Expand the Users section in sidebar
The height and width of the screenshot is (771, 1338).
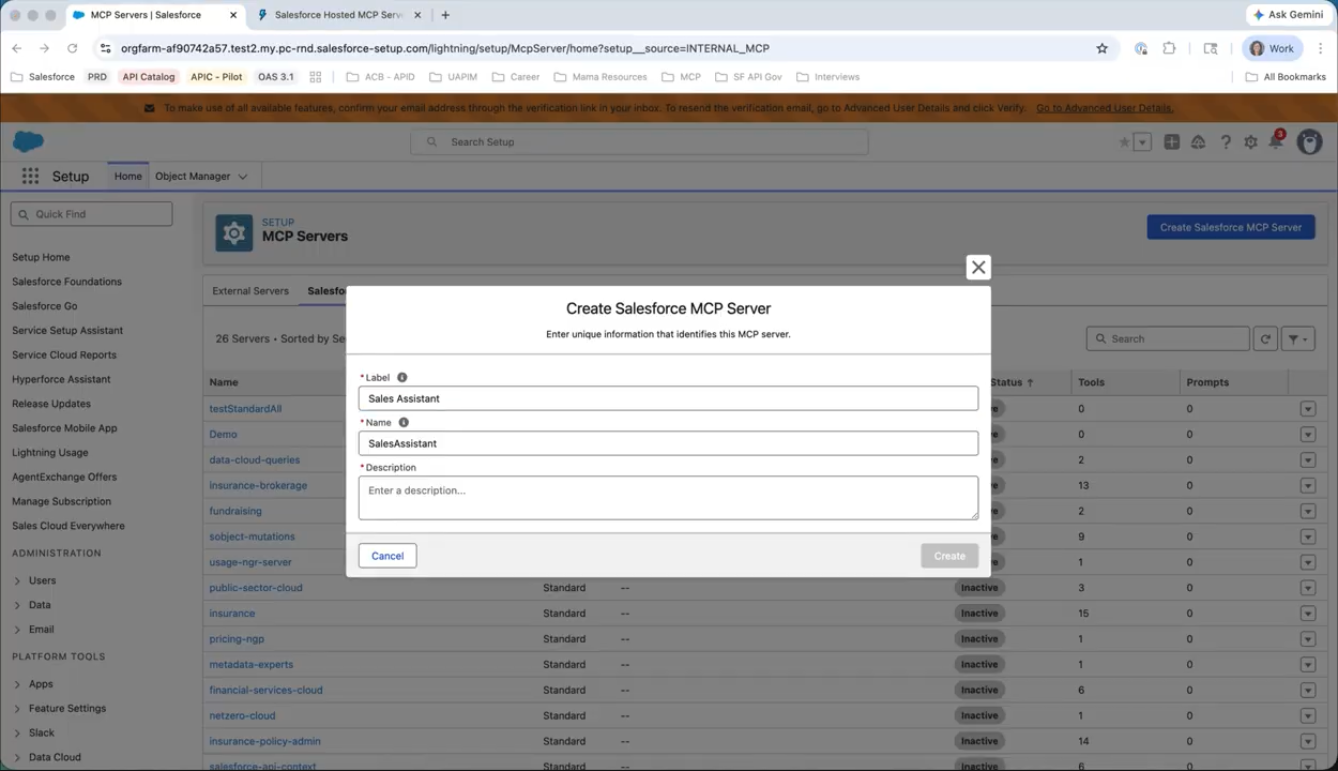(x=17, y=581)
